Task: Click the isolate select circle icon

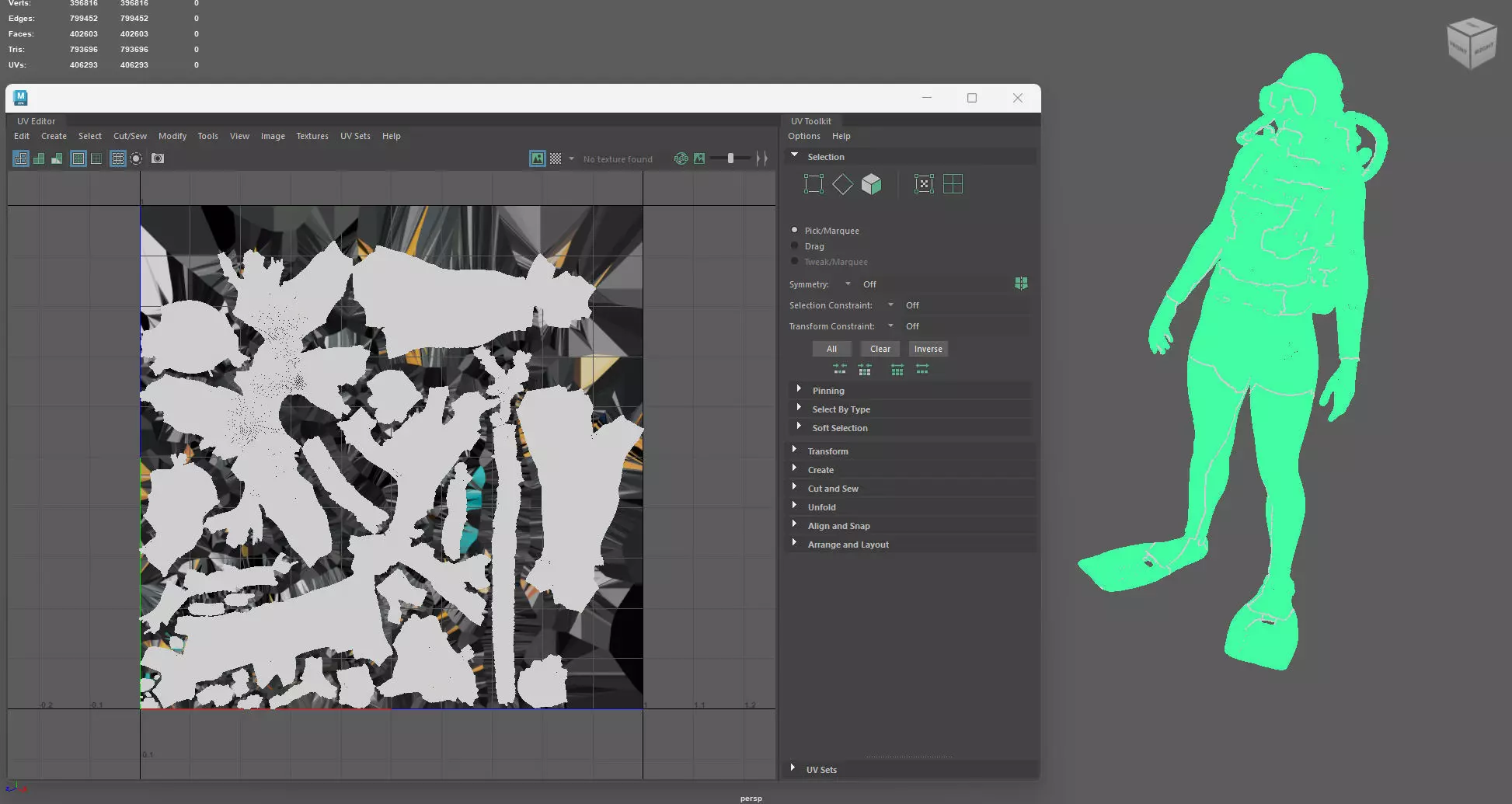Action: [x=136, y=158]
